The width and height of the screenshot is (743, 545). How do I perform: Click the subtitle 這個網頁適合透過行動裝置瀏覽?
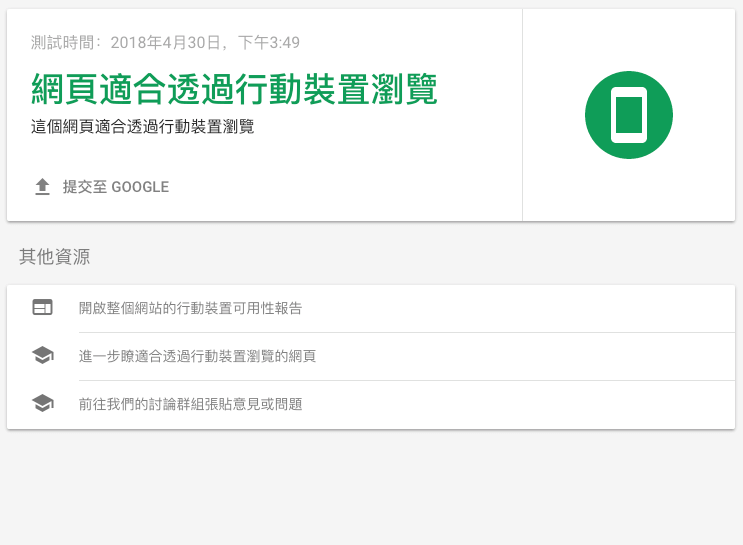coord(143,127)
